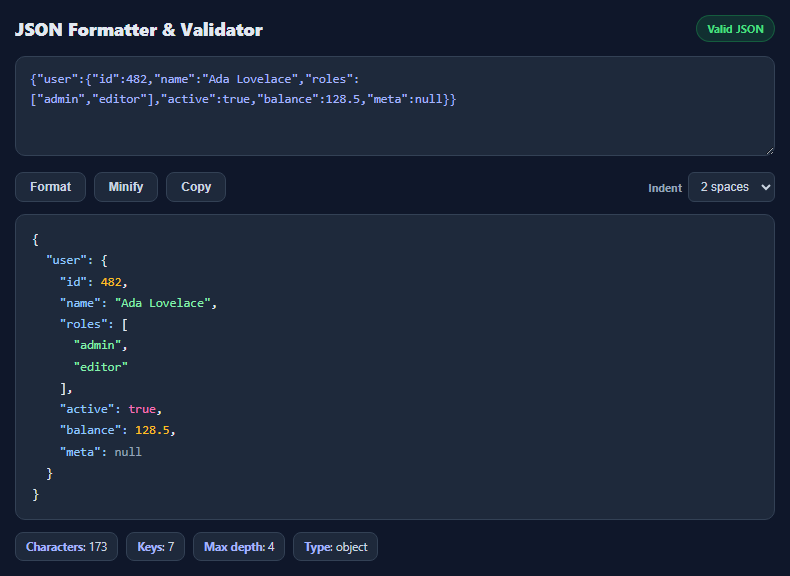This screenshot has height=576, width=790.
Task: Click the "roles": [ output line
Action: 94,325
